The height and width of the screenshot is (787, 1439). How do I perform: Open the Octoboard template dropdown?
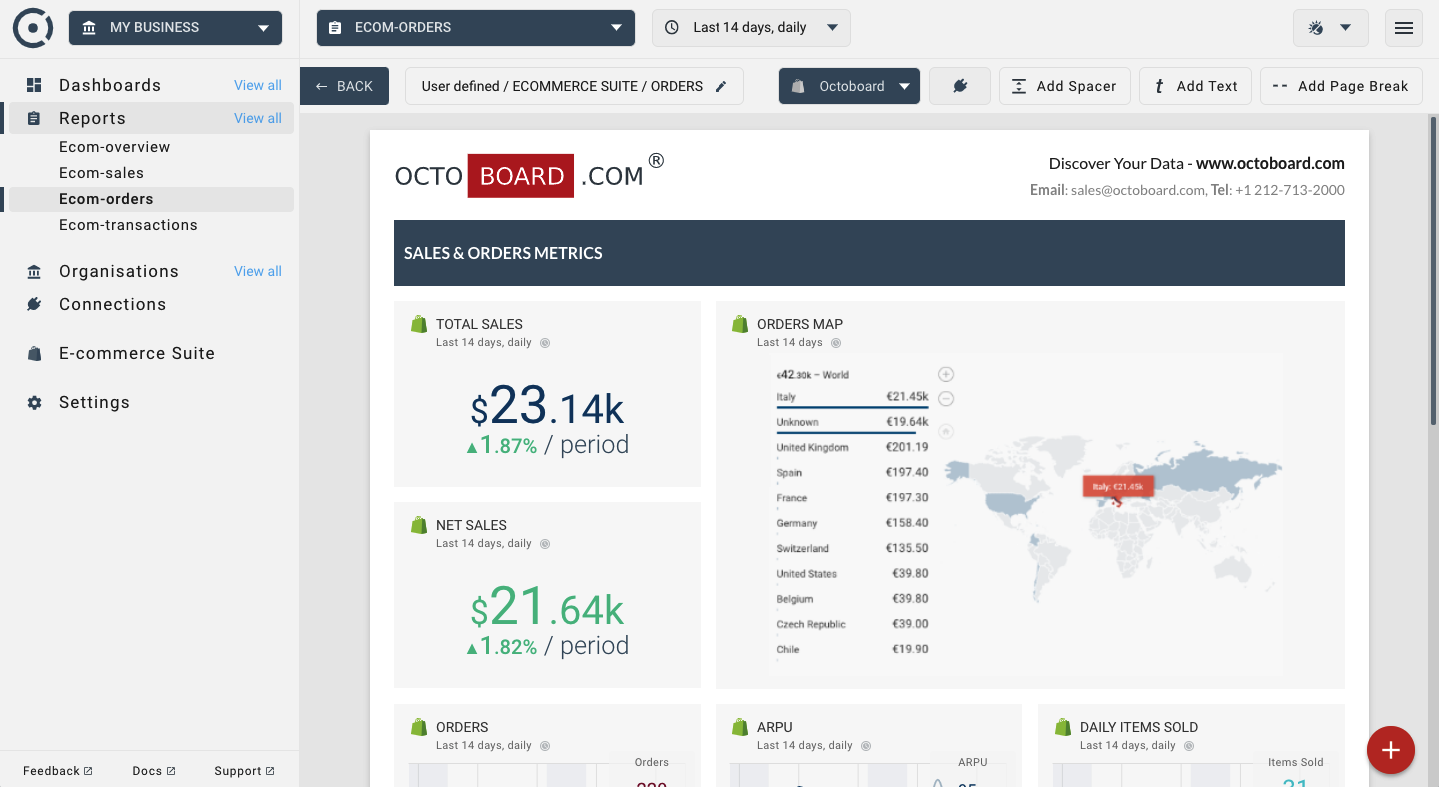(850, 86)
